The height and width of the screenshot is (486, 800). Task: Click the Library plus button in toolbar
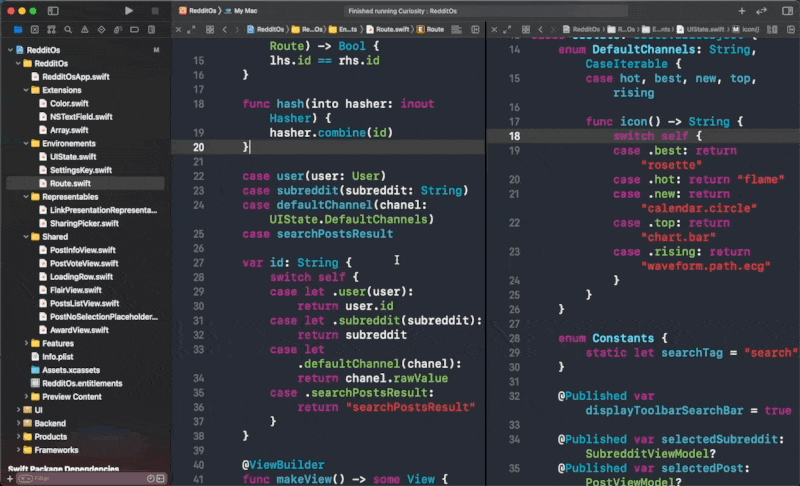coord(741,10)
